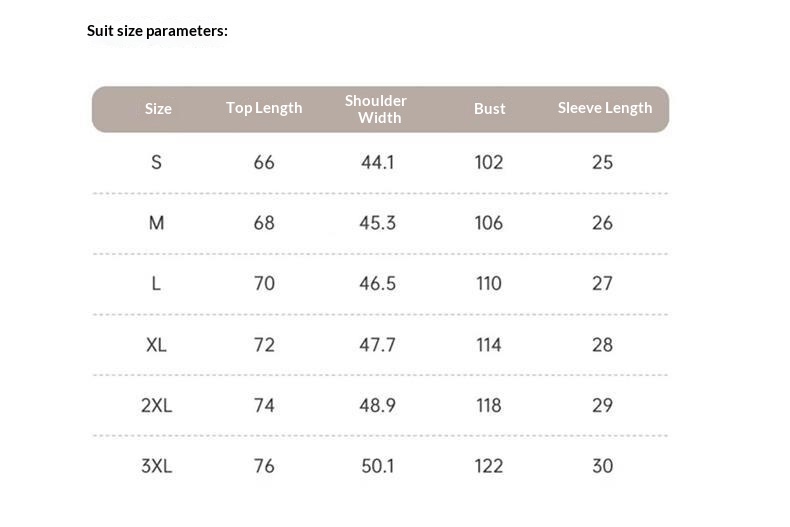This screenshot has width=790, height=527.
Task: Click the sleeve length value 25
Action: [x=602, y=162]
